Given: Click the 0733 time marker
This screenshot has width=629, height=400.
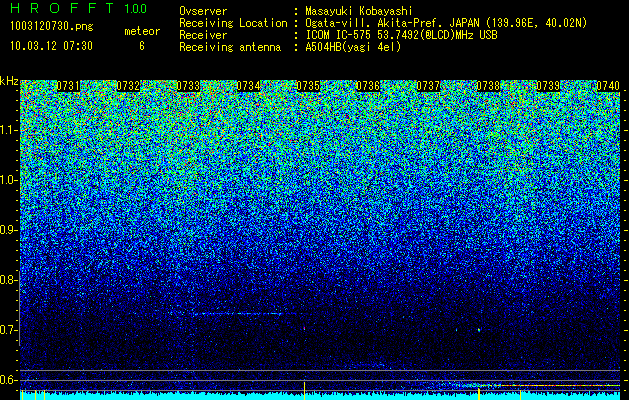Looking at the screenshot, I should coord(188,86).
